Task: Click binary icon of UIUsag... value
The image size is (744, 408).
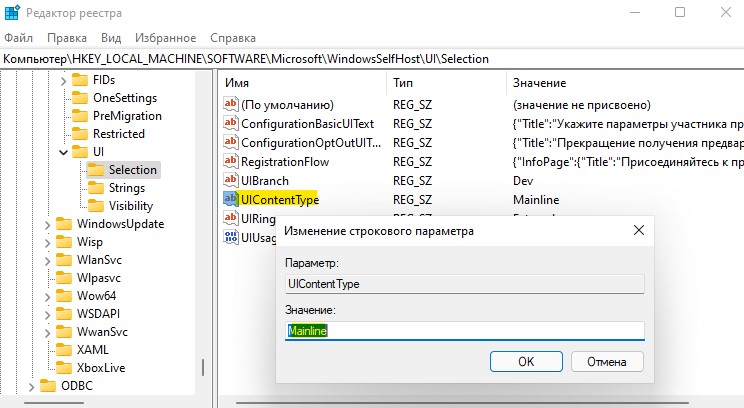Action: (231, 237)
